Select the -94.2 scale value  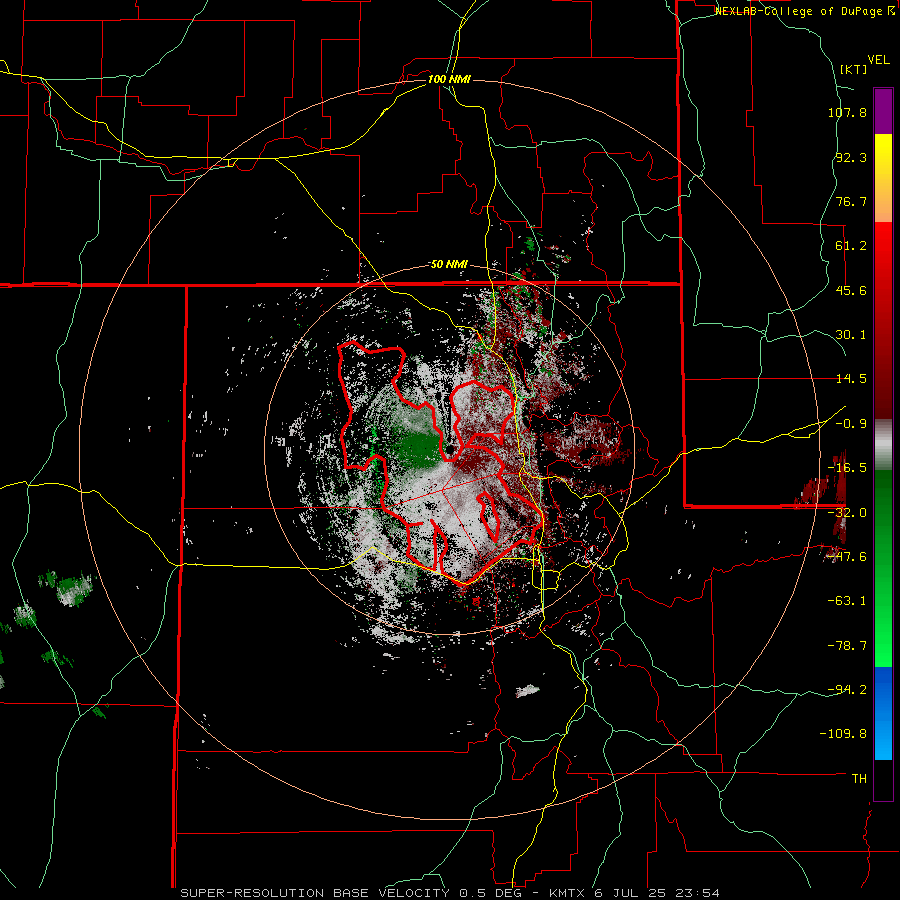pos(847,690)
